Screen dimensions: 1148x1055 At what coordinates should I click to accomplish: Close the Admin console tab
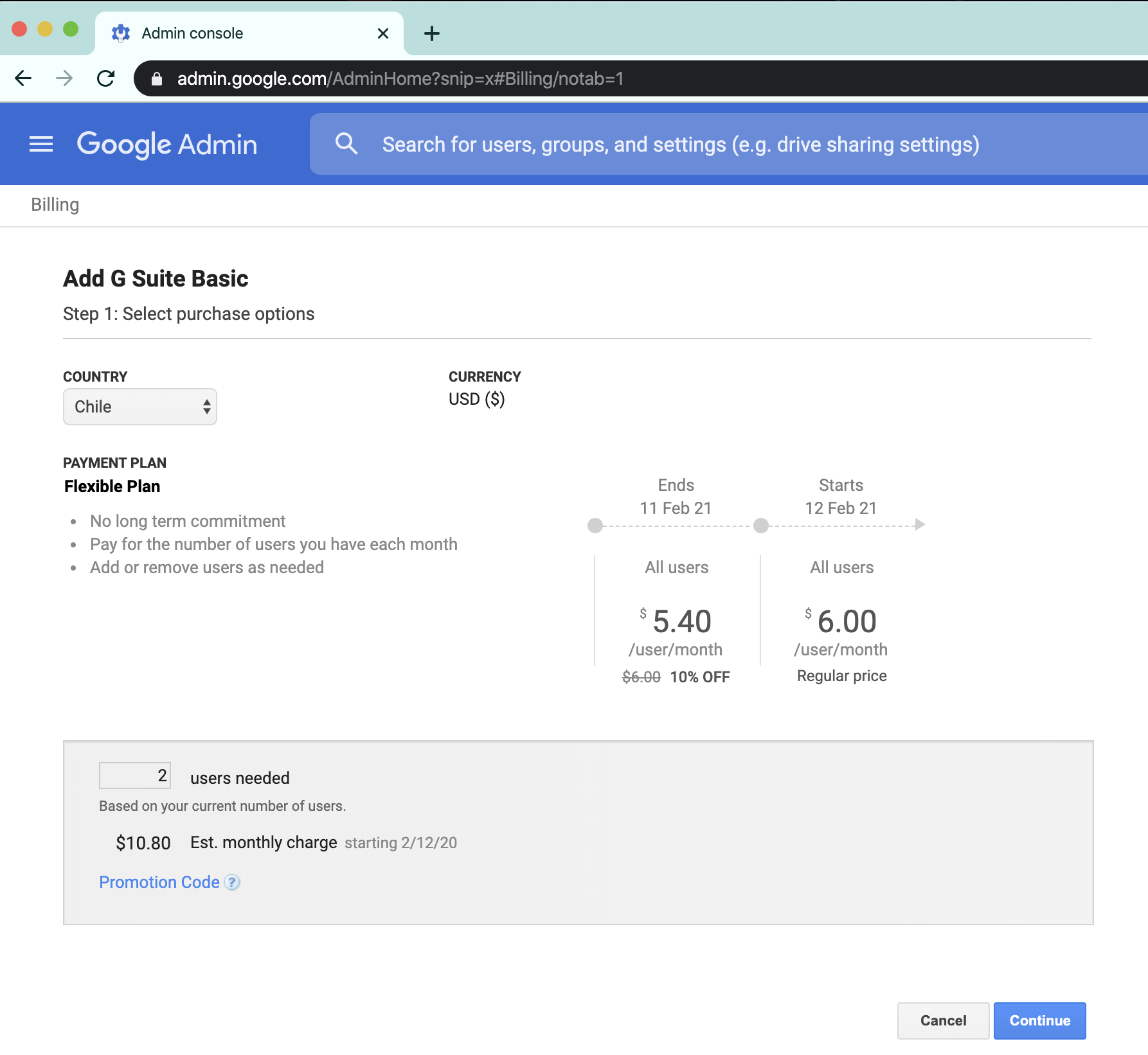click(x=383, y=33)
